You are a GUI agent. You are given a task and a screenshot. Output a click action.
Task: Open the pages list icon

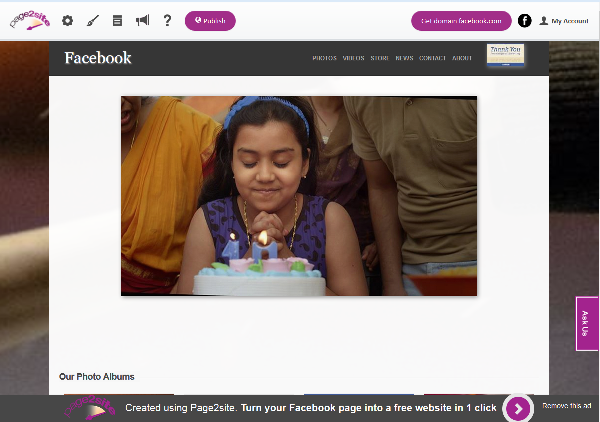tap(117, 21)
